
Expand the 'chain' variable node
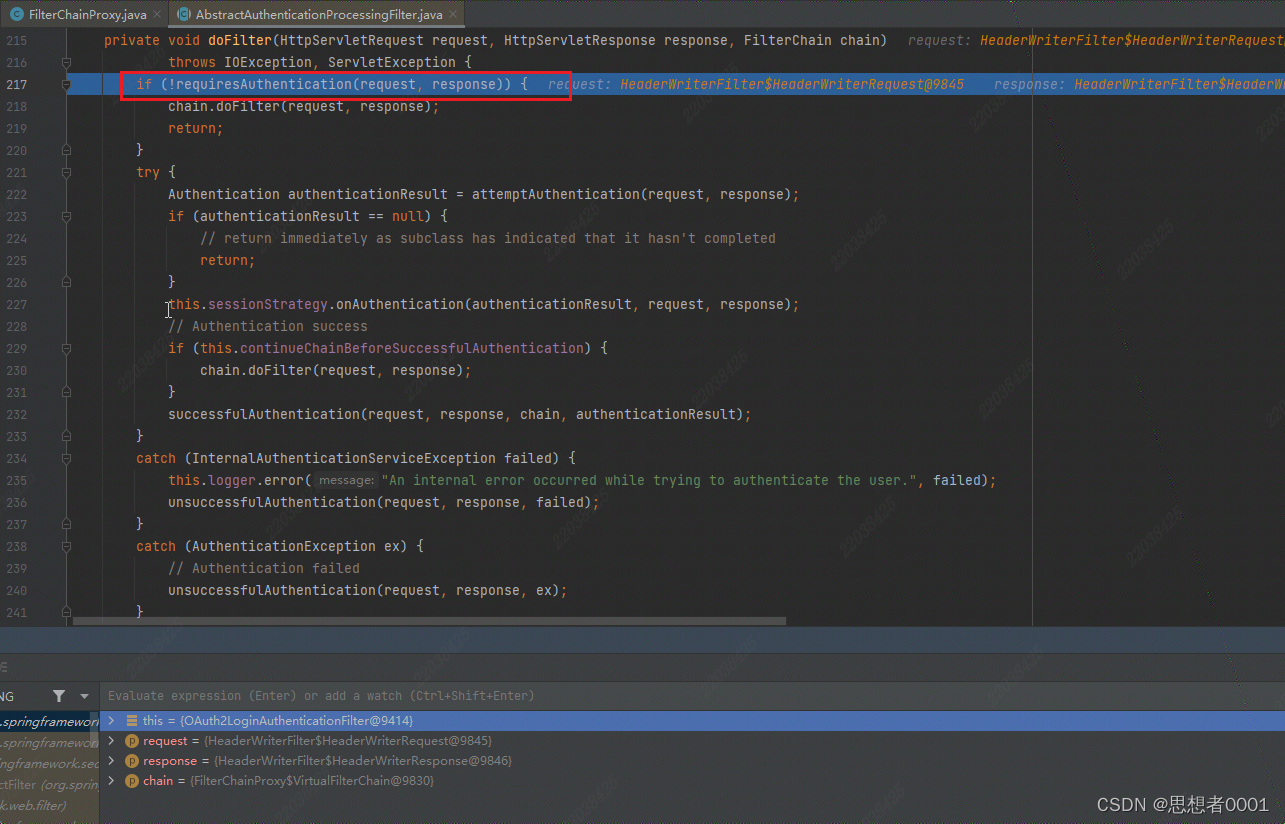(111, 781)
